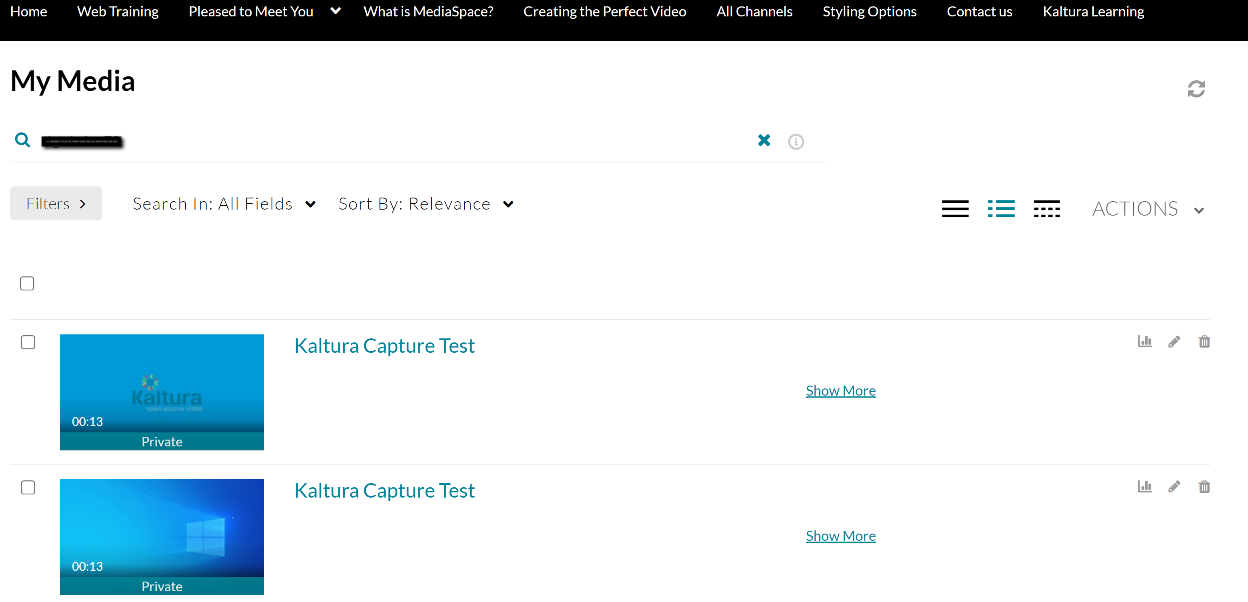
Task: Open What is MediaSpace? page
Action: tap(428, 12)
